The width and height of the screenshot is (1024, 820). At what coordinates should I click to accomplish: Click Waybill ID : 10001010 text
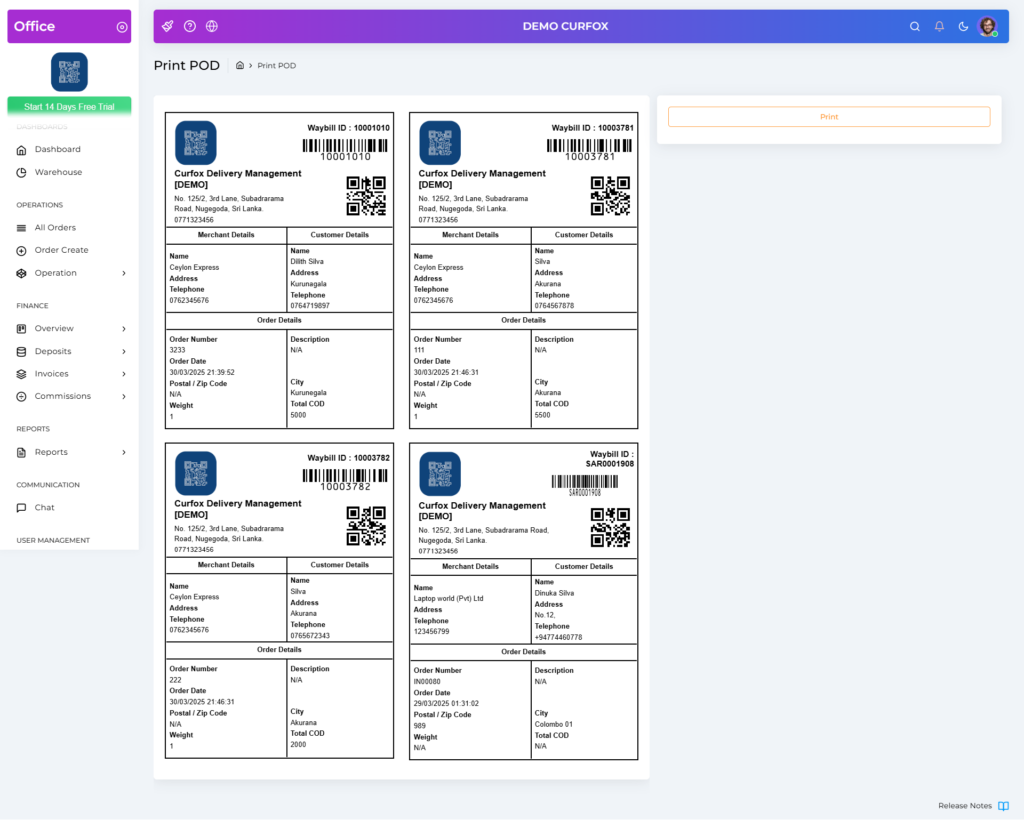348,128
